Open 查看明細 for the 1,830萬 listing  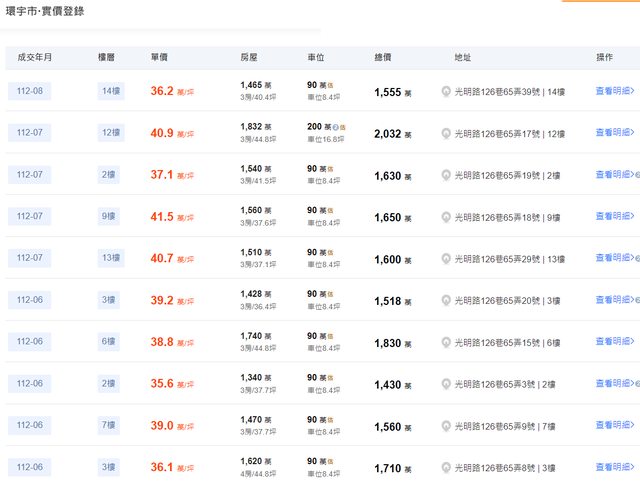click(x=614, y=342)
